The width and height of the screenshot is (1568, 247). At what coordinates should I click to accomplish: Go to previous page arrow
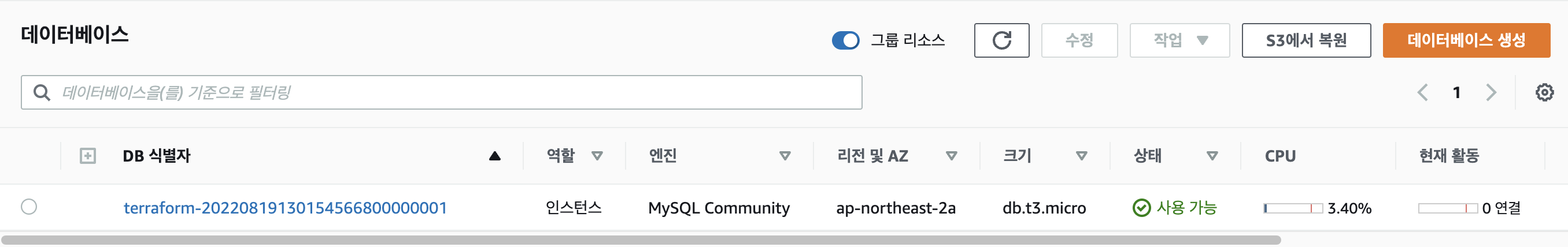click(x=1422, y=93)
